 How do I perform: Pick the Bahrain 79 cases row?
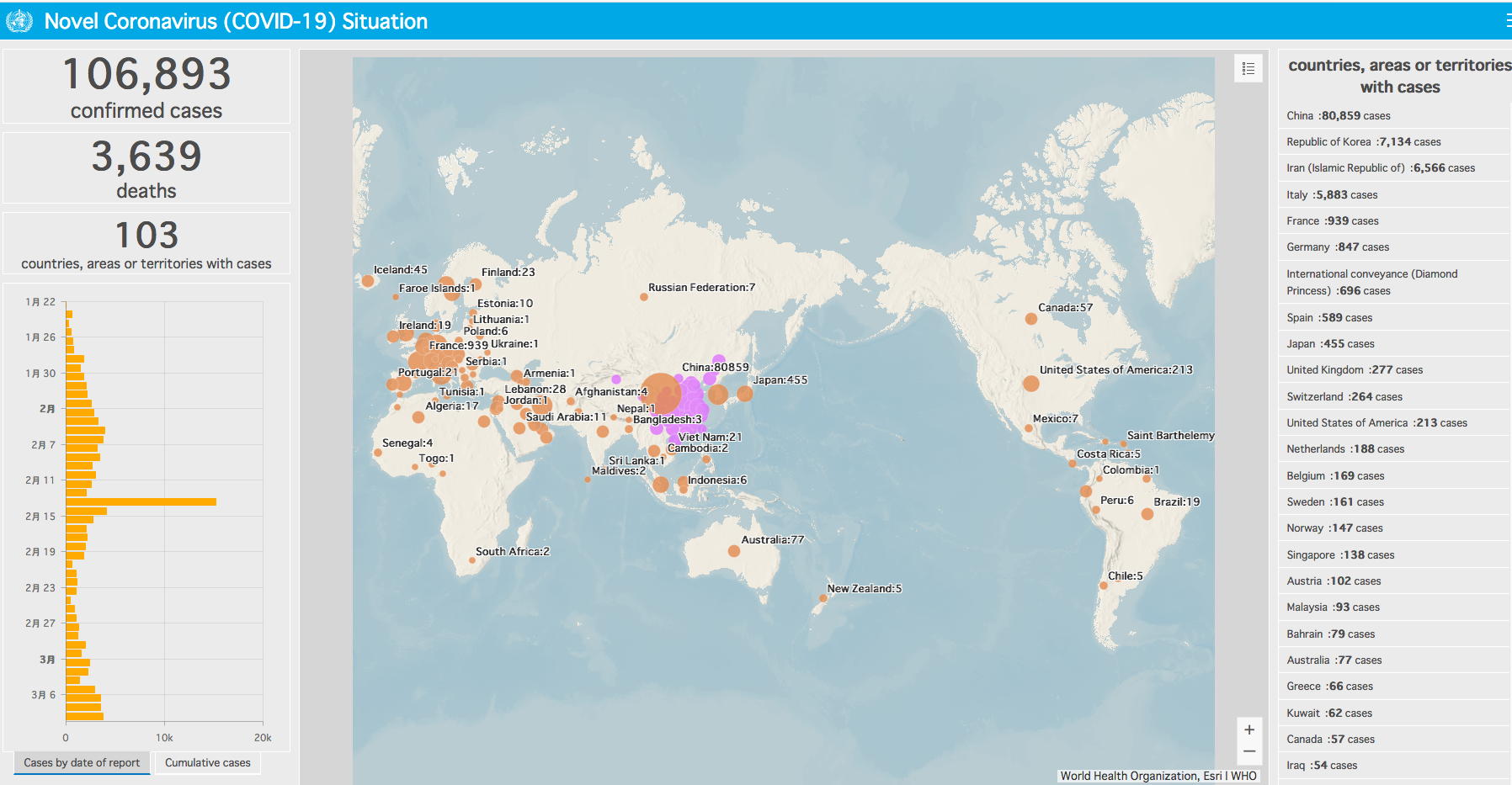pyautogui.click(x=1394, y=634)
